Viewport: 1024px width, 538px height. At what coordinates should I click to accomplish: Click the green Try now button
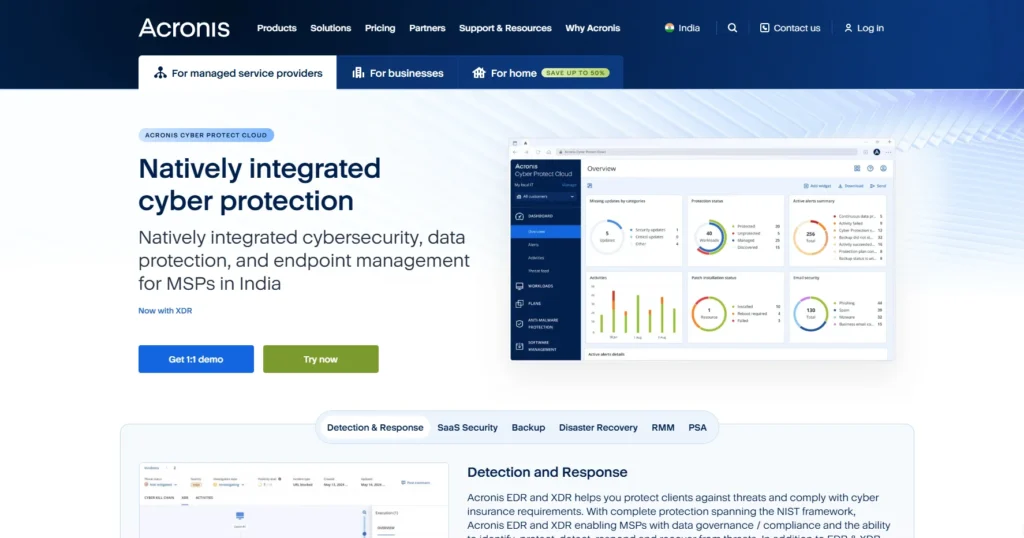point(320,359)
